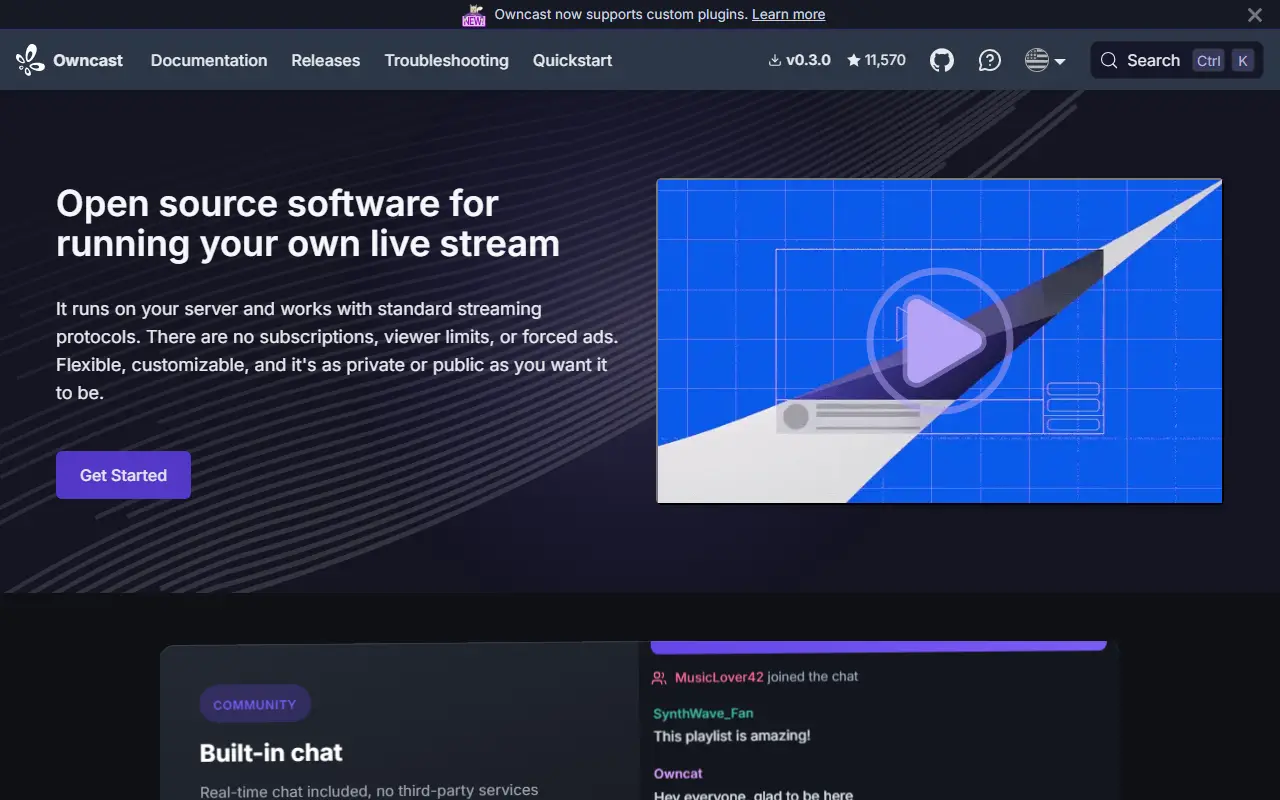Click the Owncast logo icon
This screenshot has height=800, width=1280.
pyautogui.click(x=30, y=60)
